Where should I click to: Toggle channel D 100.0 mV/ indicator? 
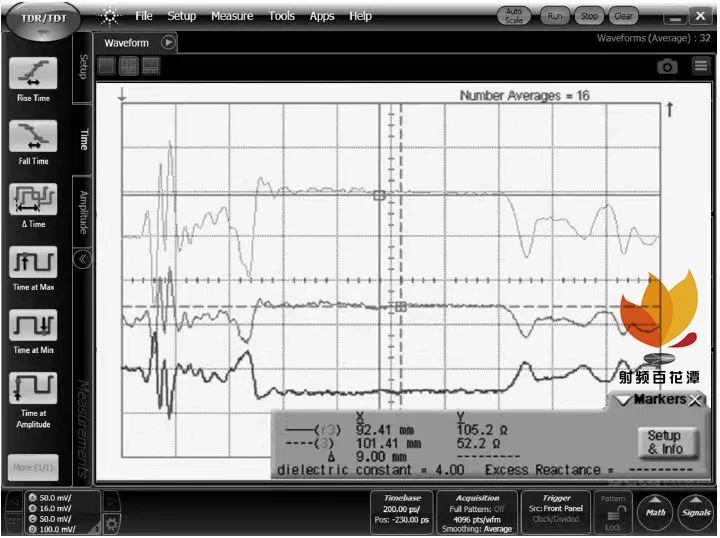tap(51, 530)
